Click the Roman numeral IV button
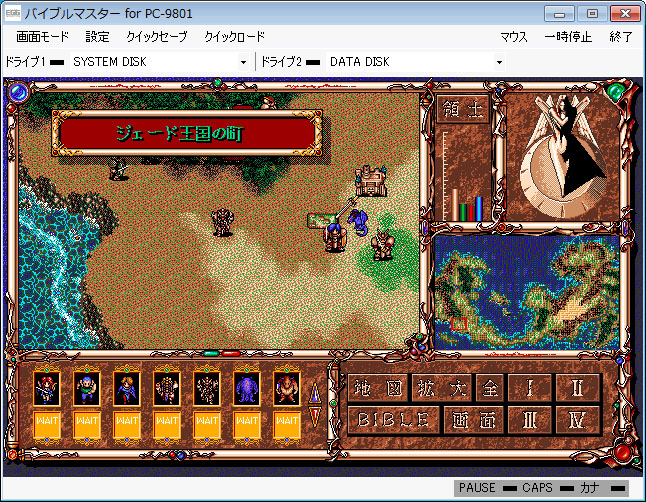Viewport: 646px width, 502px height. pos(577,420)
